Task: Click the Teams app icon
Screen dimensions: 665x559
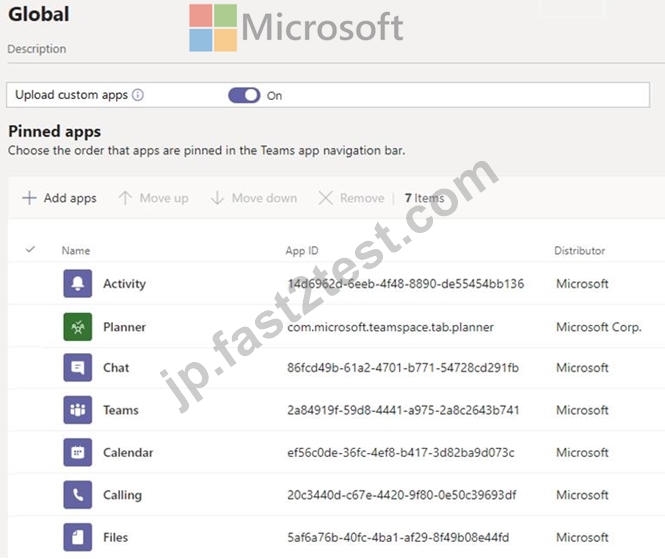Action: (78, 410)
